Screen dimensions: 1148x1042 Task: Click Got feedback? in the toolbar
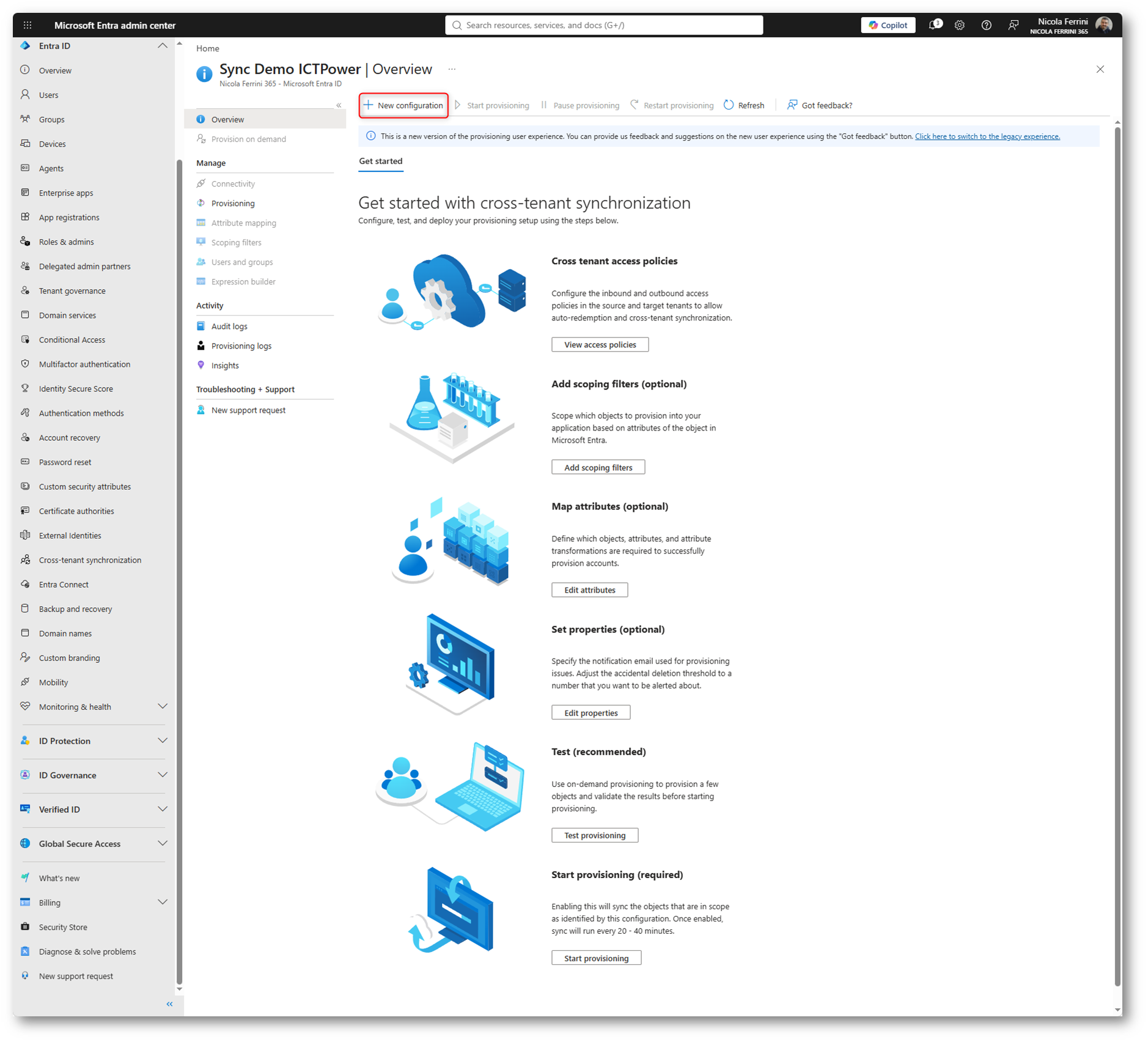819,105
